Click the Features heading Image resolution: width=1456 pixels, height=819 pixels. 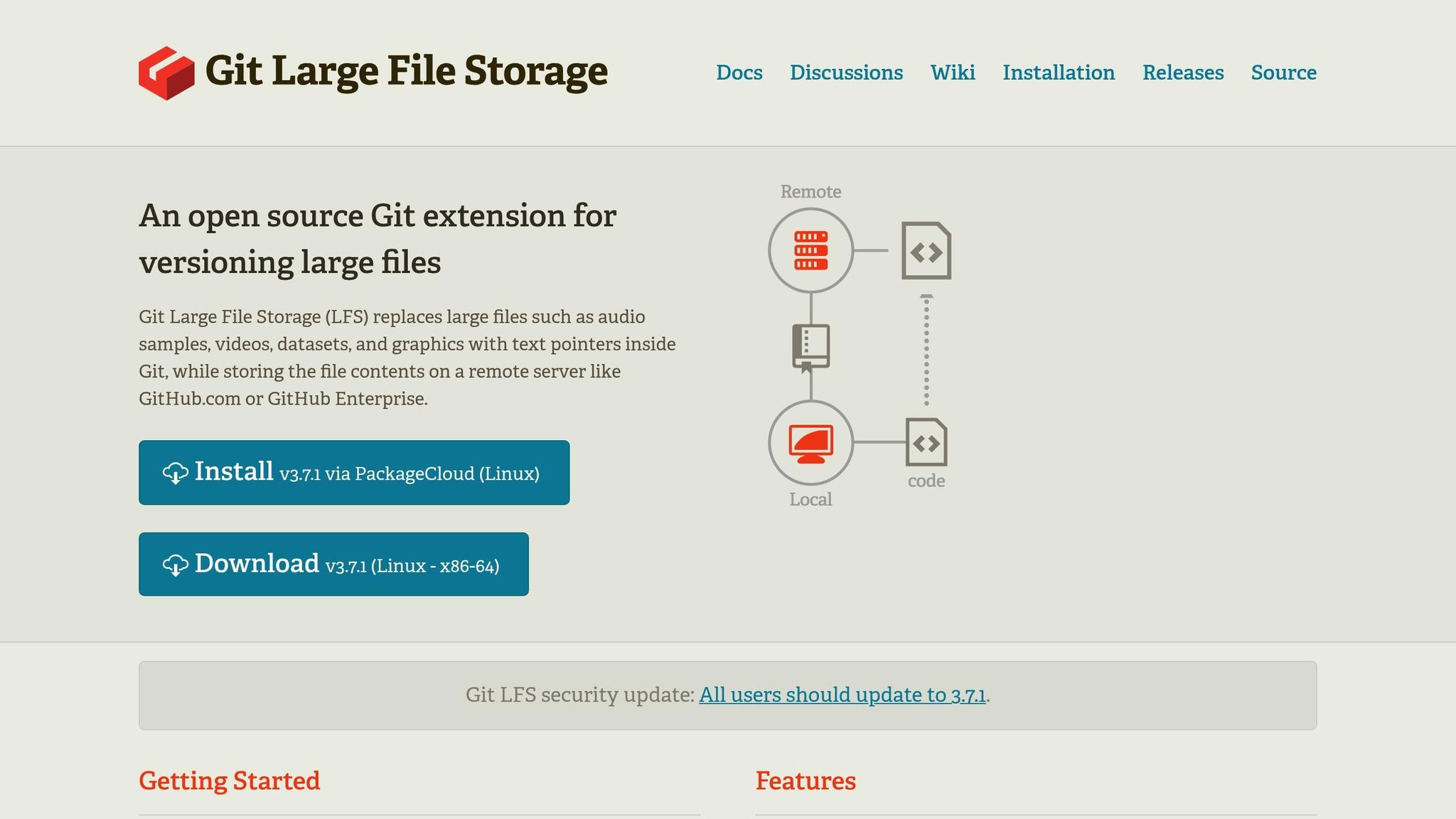point(806,780)
